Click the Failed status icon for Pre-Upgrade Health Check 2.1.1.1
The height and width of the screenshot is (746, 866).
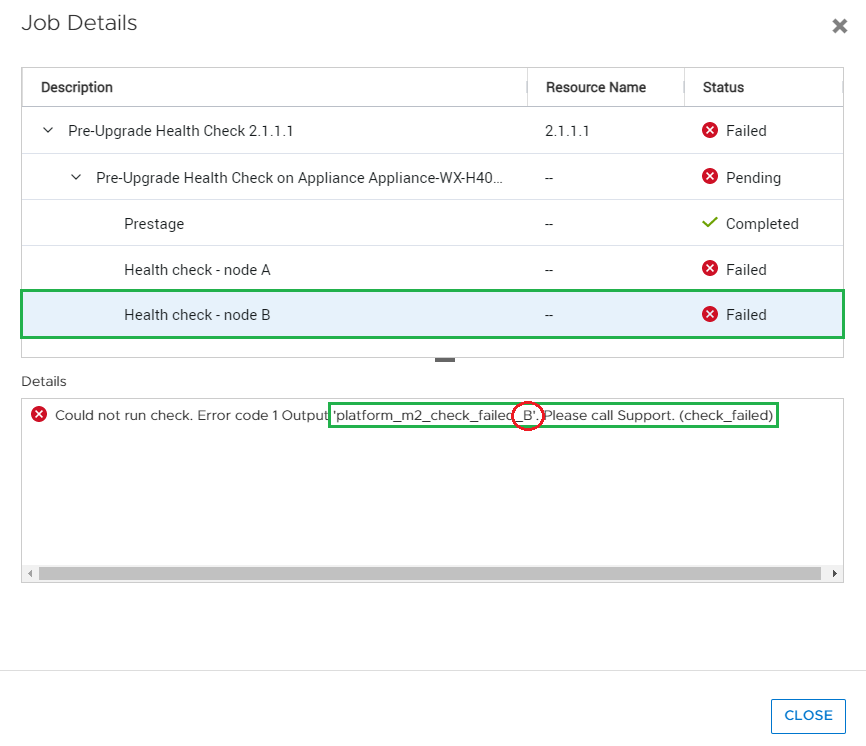tap(709, 130)
